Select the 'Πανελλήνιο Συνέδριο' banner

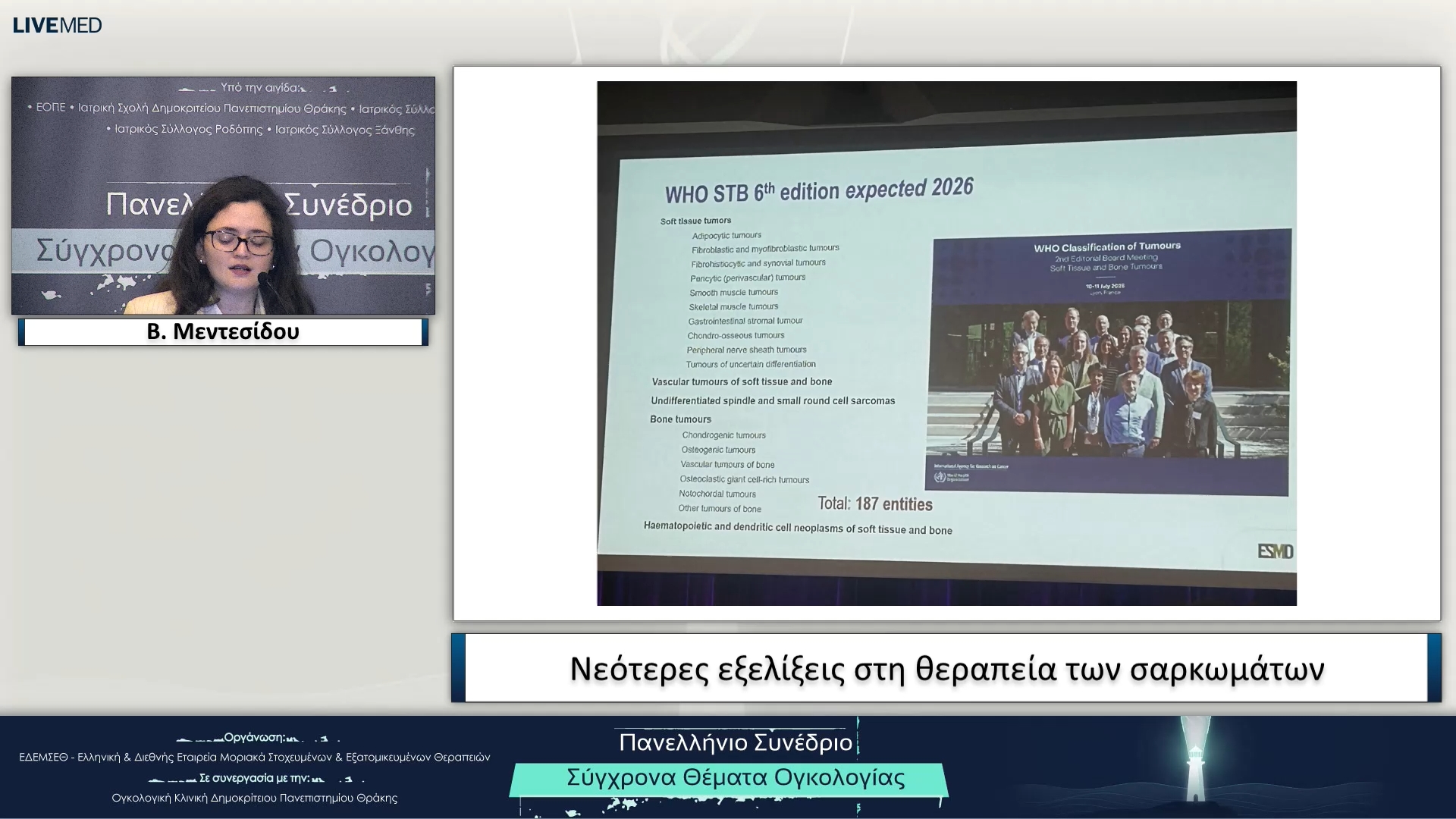click(x=734, y=743)
